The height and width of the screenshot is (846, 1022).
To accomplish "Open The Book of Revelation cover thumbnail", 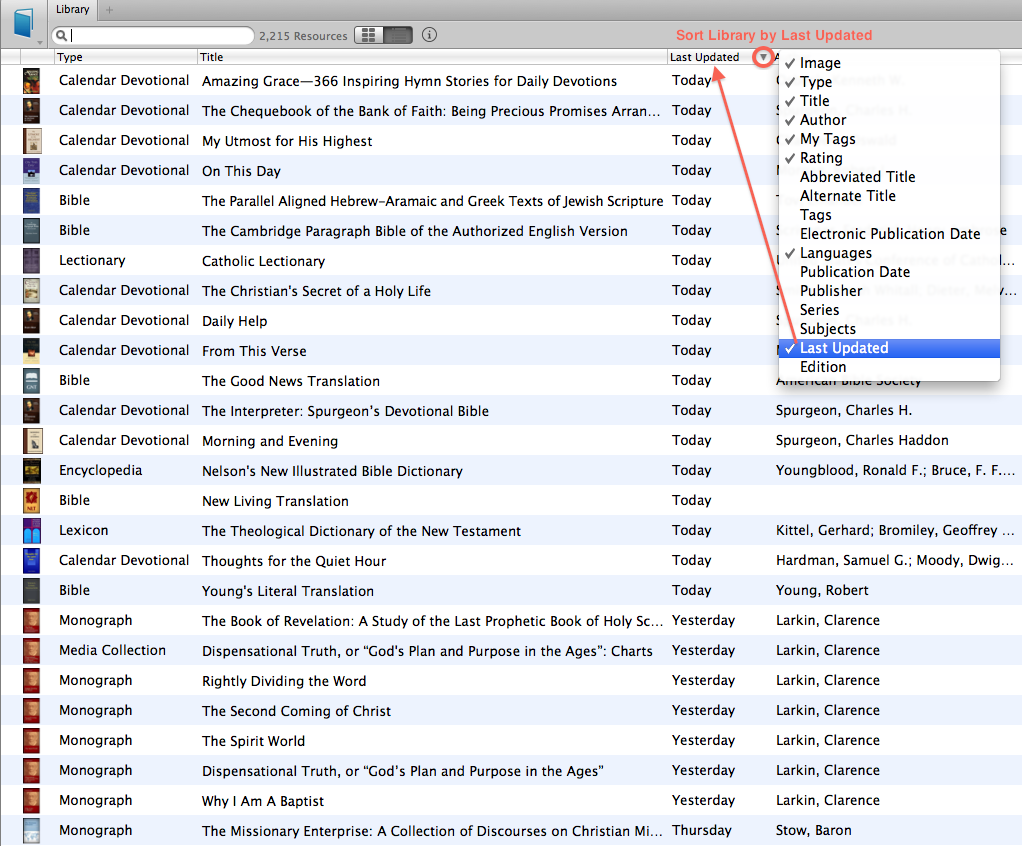I will tap(31, 620).
